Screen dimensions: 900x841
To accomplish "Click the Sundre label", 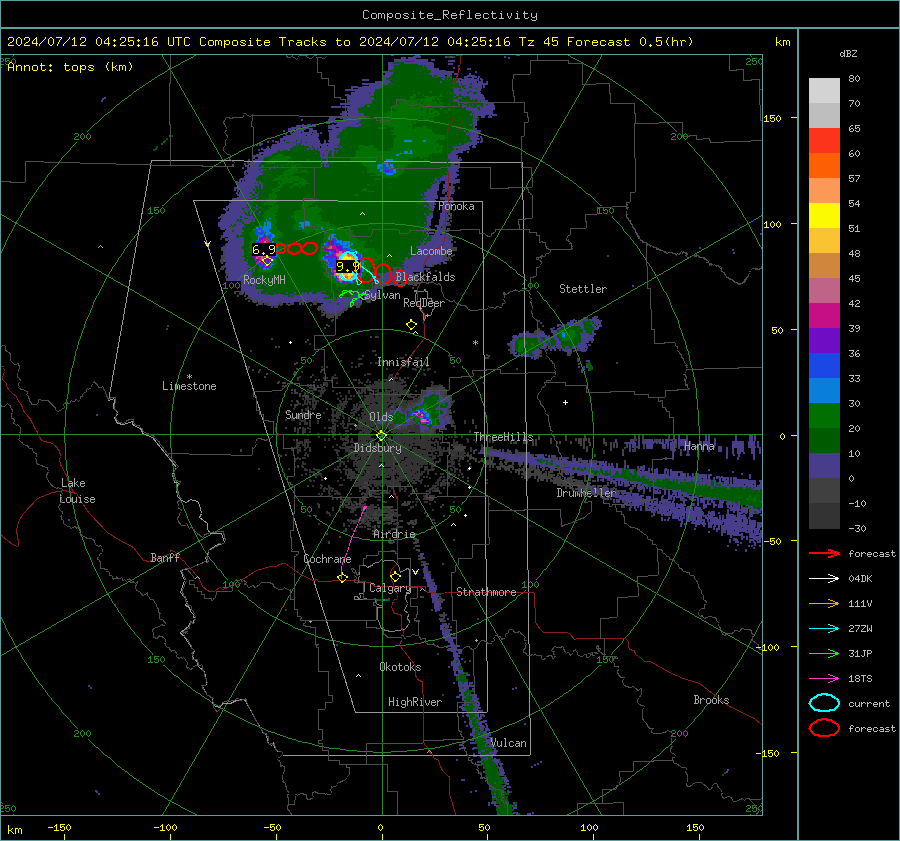I will click(303, 415).
